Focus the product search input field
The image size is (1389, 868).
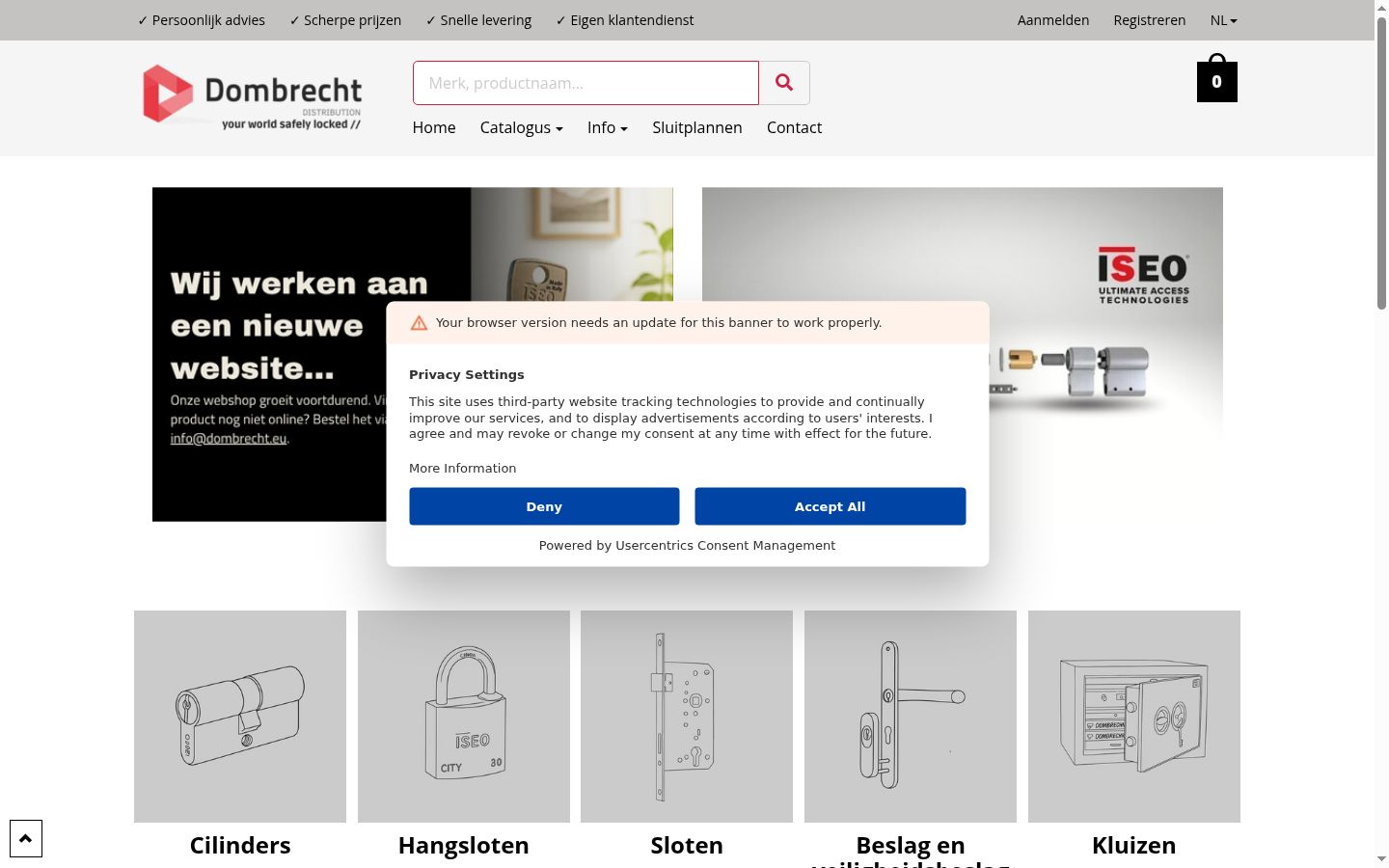586,83
